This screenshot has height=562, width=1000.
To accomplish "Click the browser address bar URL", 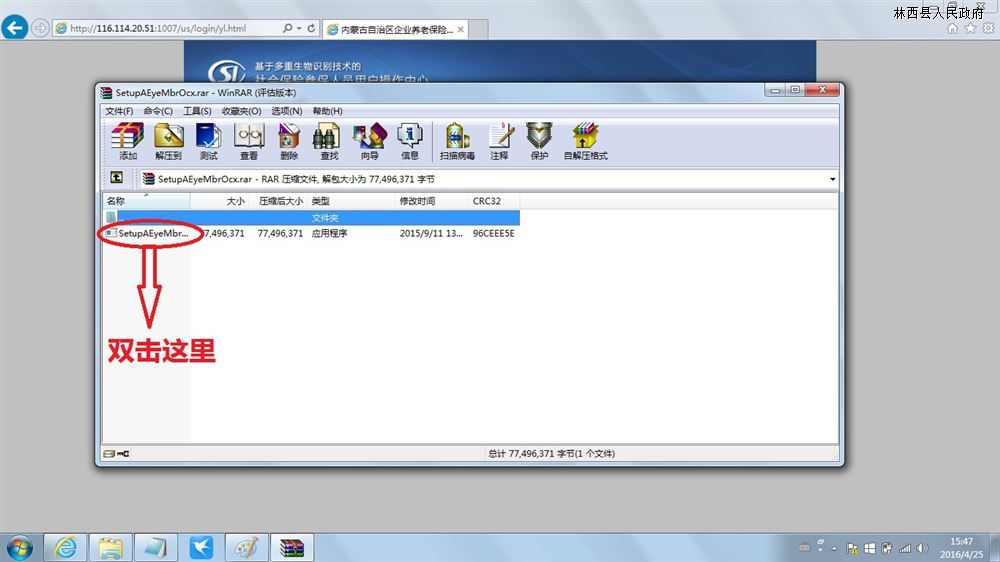I will pyautogui.click(x=160, y=29).
